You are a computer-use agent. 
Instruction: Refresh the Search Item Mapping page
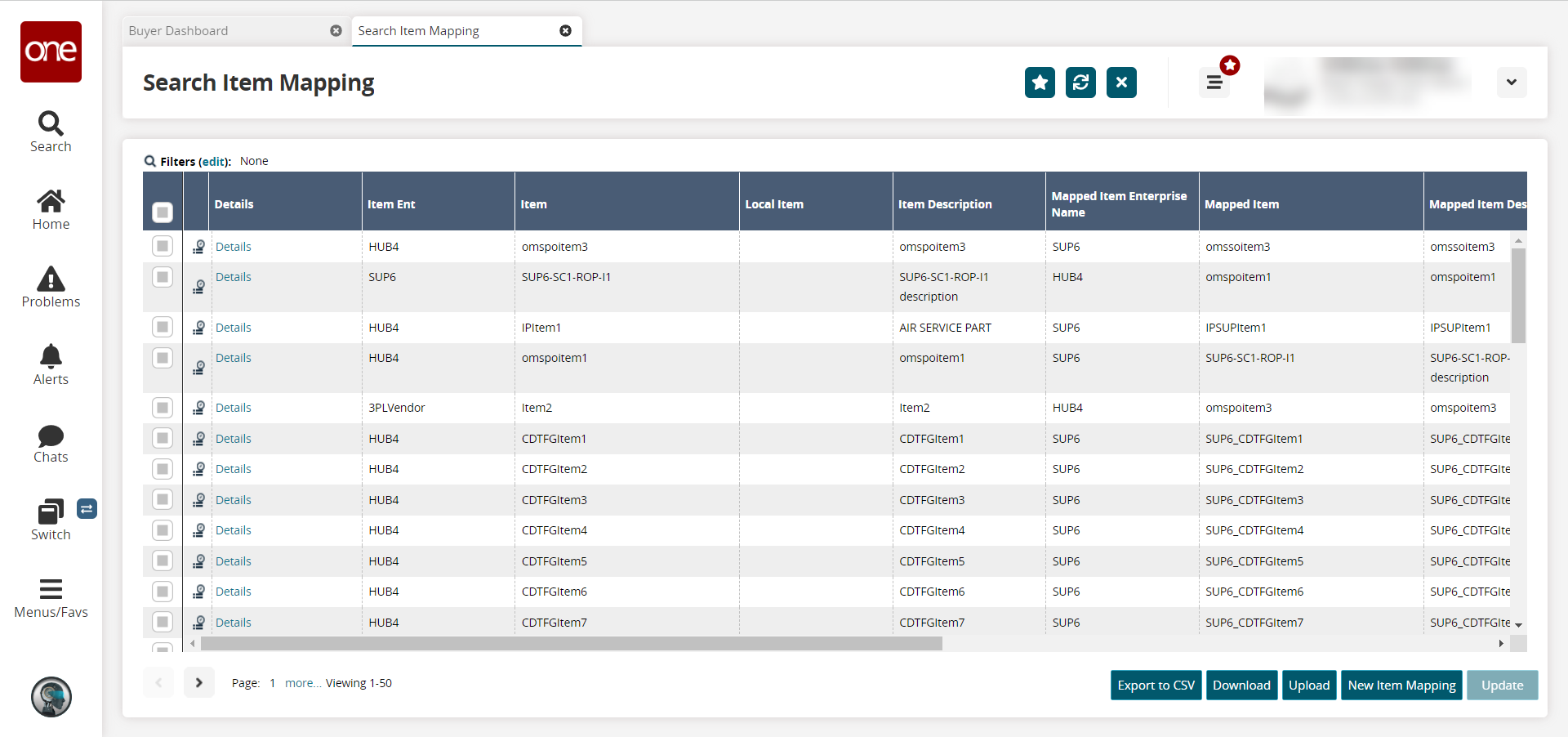(1080, 83)
